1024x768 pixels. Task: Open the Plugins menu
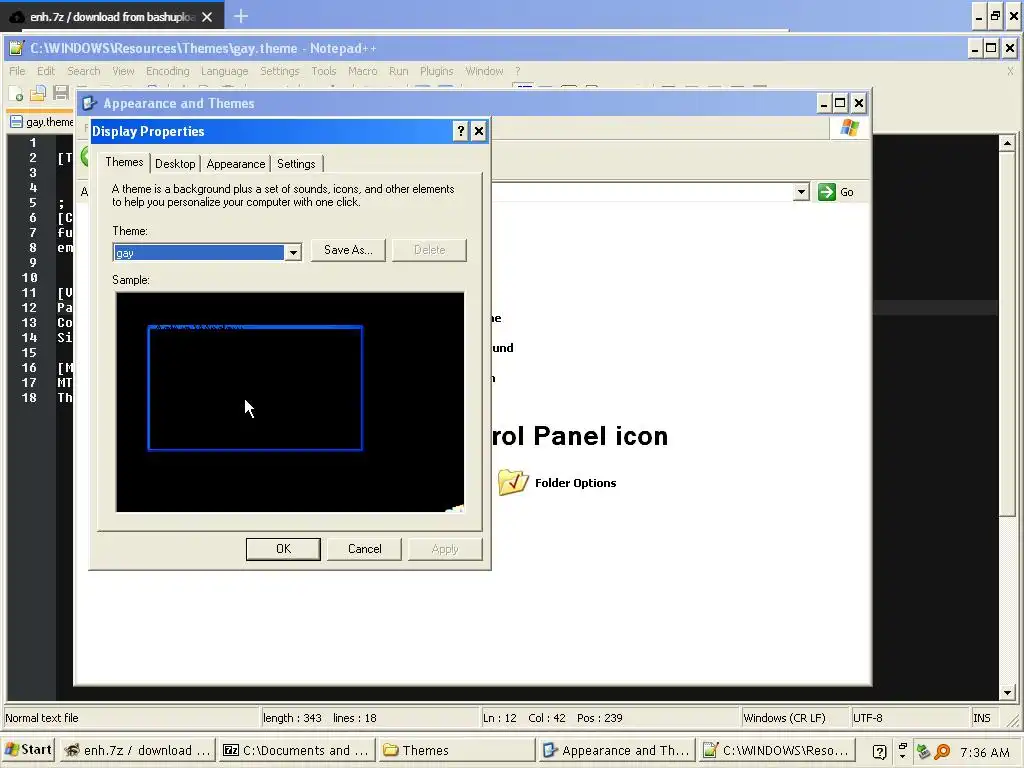436,71
